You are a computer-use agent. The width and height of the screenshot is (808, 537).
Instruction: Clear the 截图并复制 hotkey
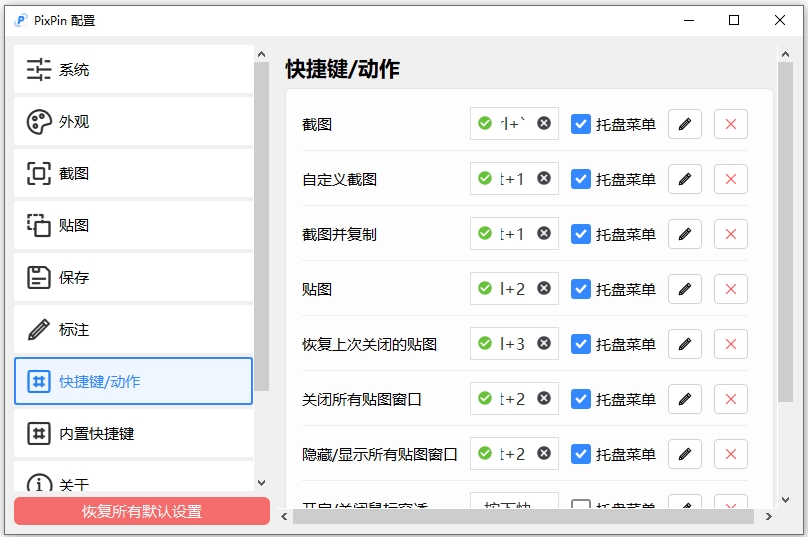(544, 233)
